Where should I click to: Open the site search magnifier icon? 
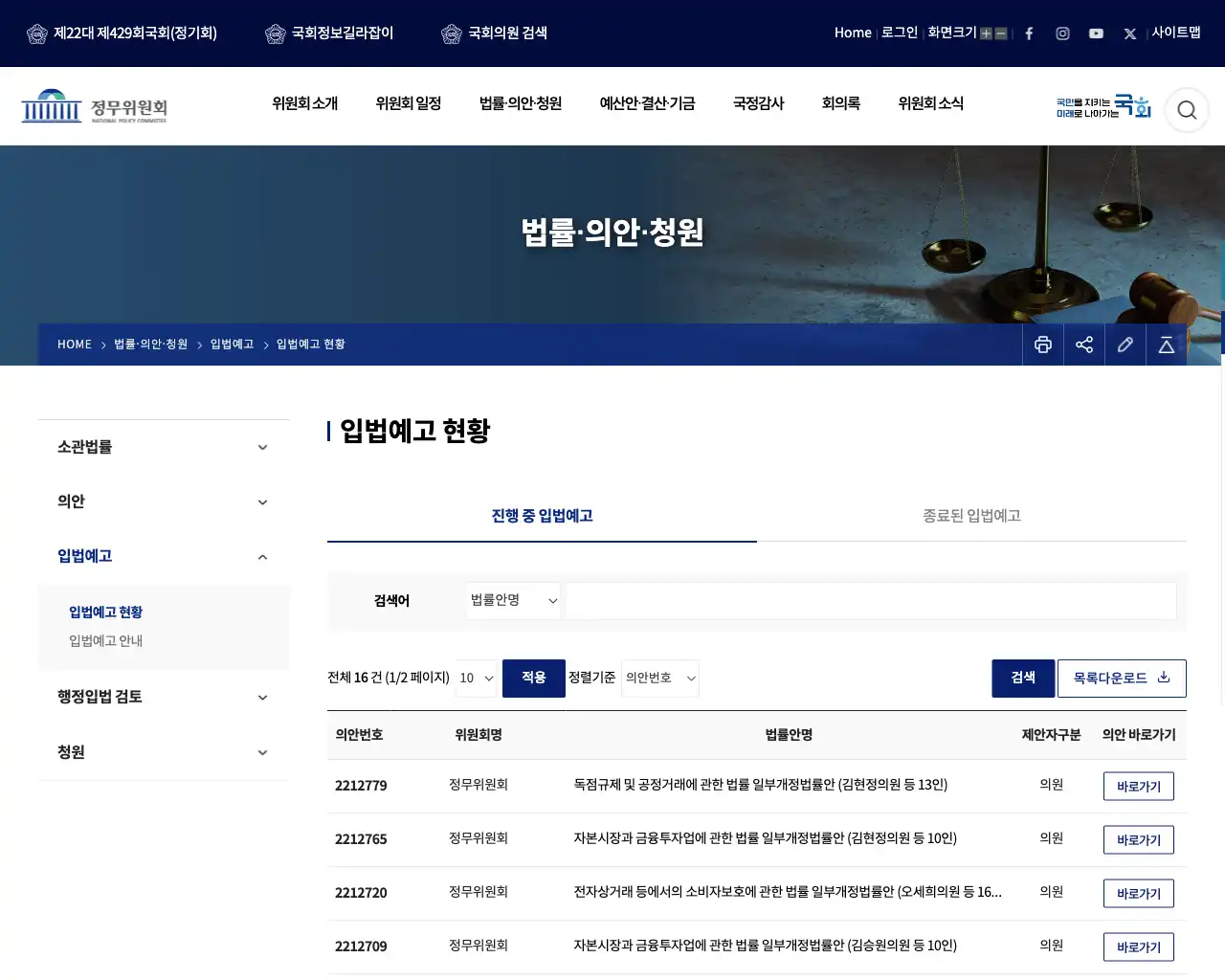[1187, 110]
